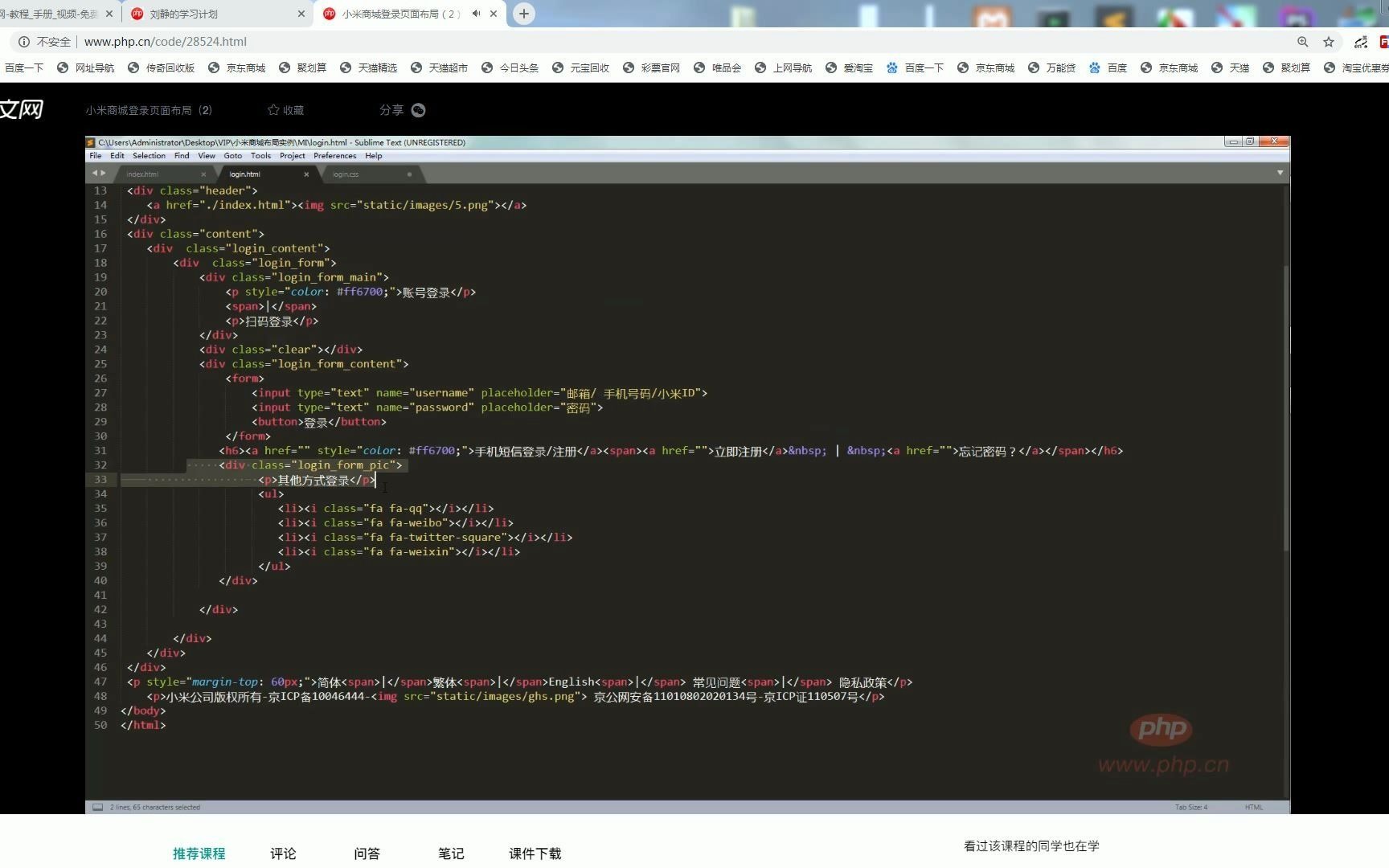Click line number 33 in the gutter

[100, 480]
